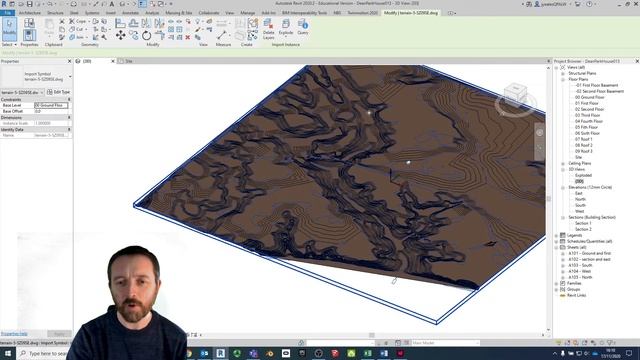
Task: Select the Site floor plan in browser
Action: 578,157
